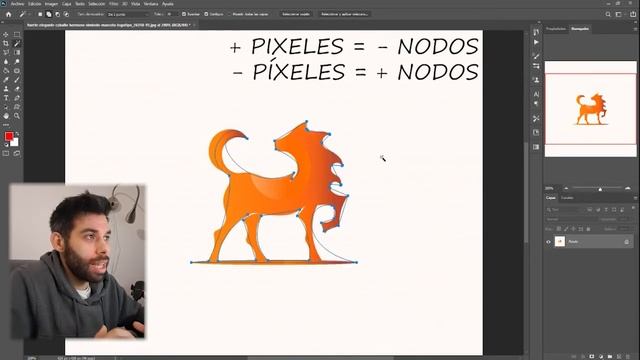Select the Magic Wand tool
The height and width of the screenshot is (360, 640).
click(17, 44)
